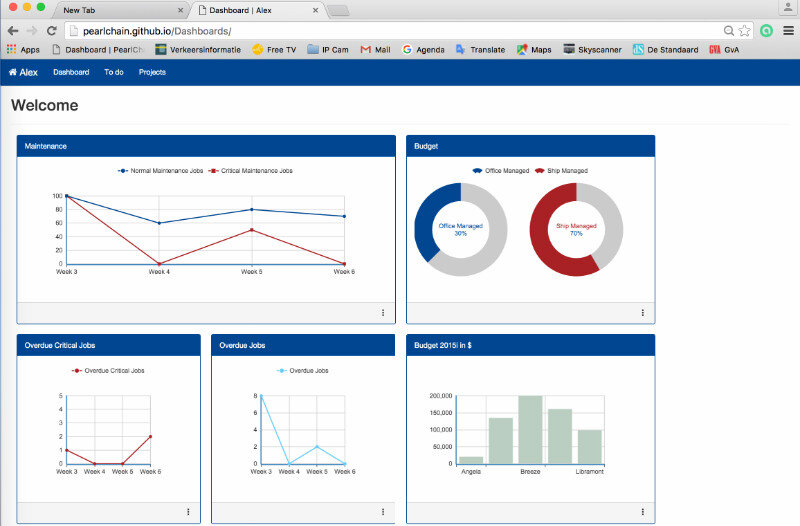Click the browser reload icon
The height and width of the screenshot is (526, 800).
pyautogui.click(x=51, y=31)
